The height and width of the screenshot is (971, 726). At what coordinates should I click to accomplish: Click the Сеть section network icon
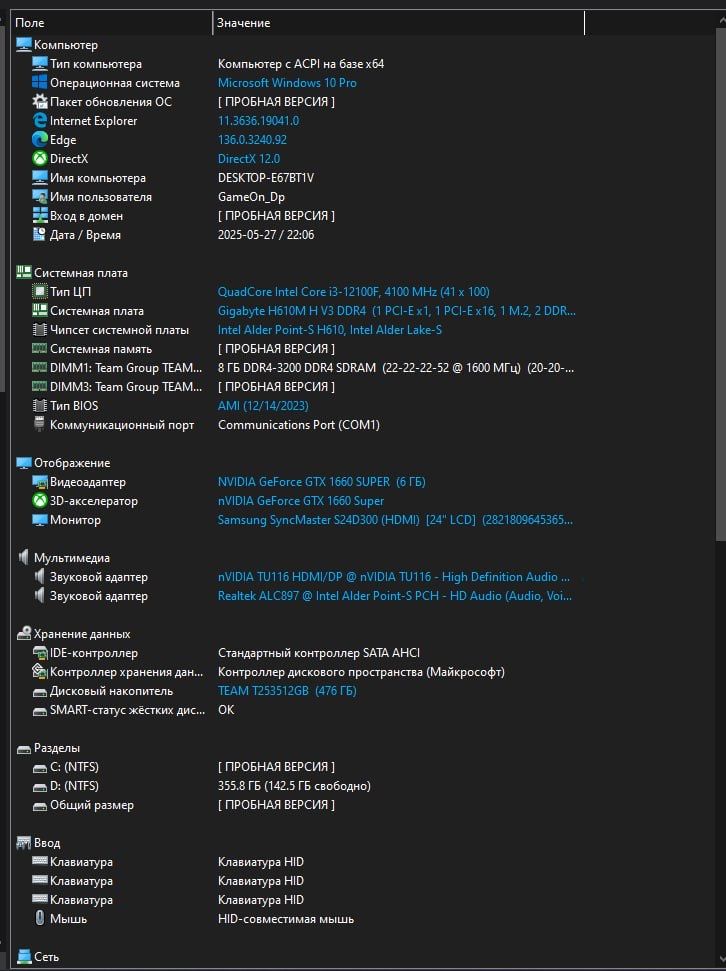(x=24, y=956)
